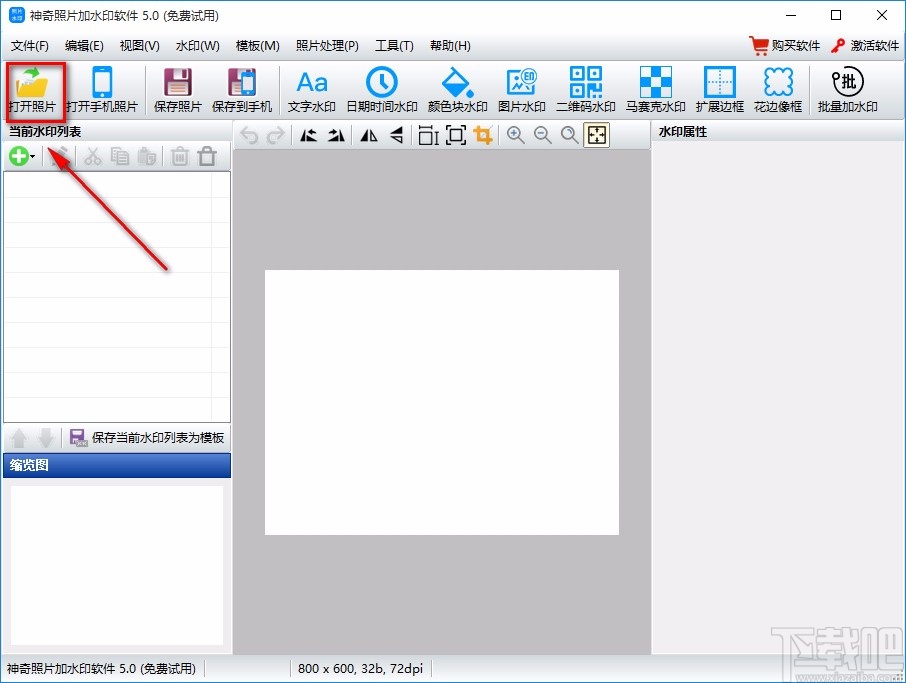
Task: Open the 花边像框 lace frame tool
Action: tap(778, 90)
